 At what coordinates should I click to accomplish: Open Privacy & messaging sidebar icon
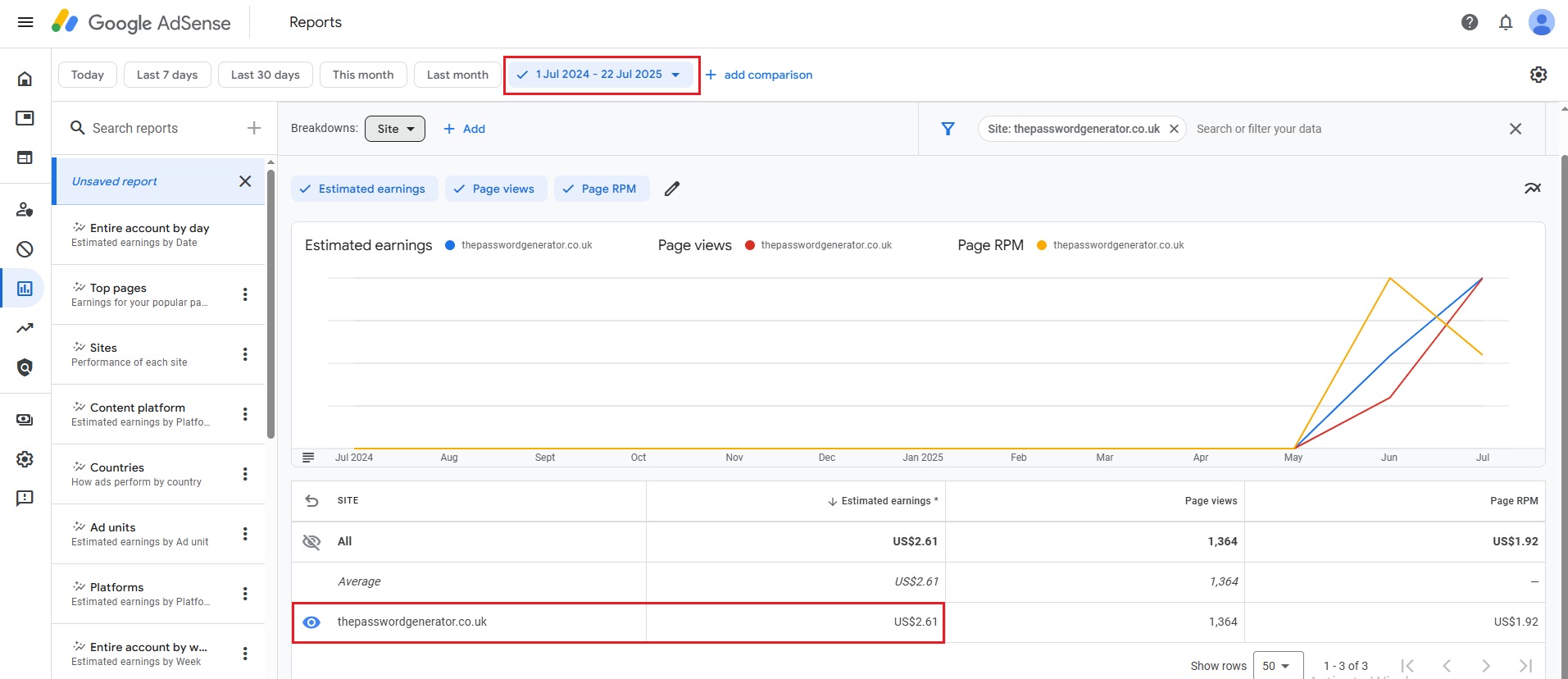25,210
